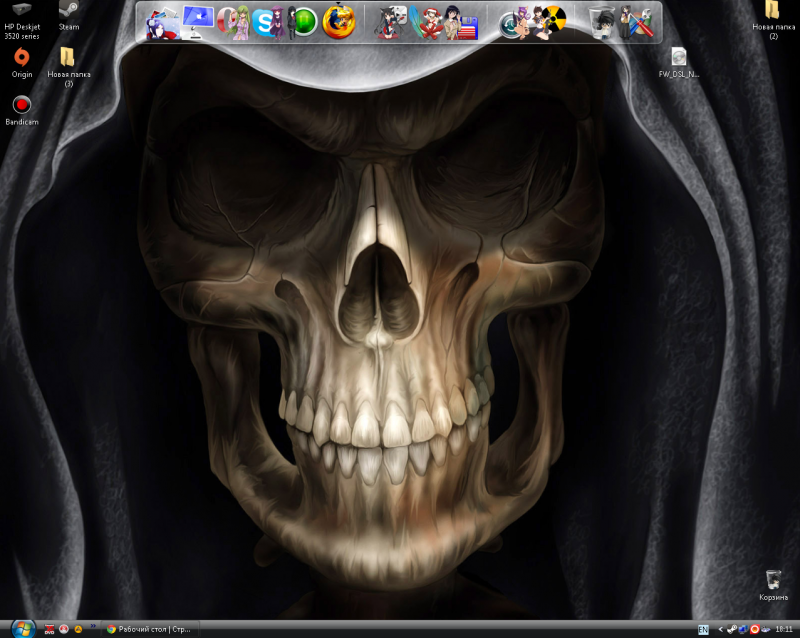The width and height of the screenshot is (800, 638).
Task: Expand hidden quick launch items chevron
Action: click(93, 626)
